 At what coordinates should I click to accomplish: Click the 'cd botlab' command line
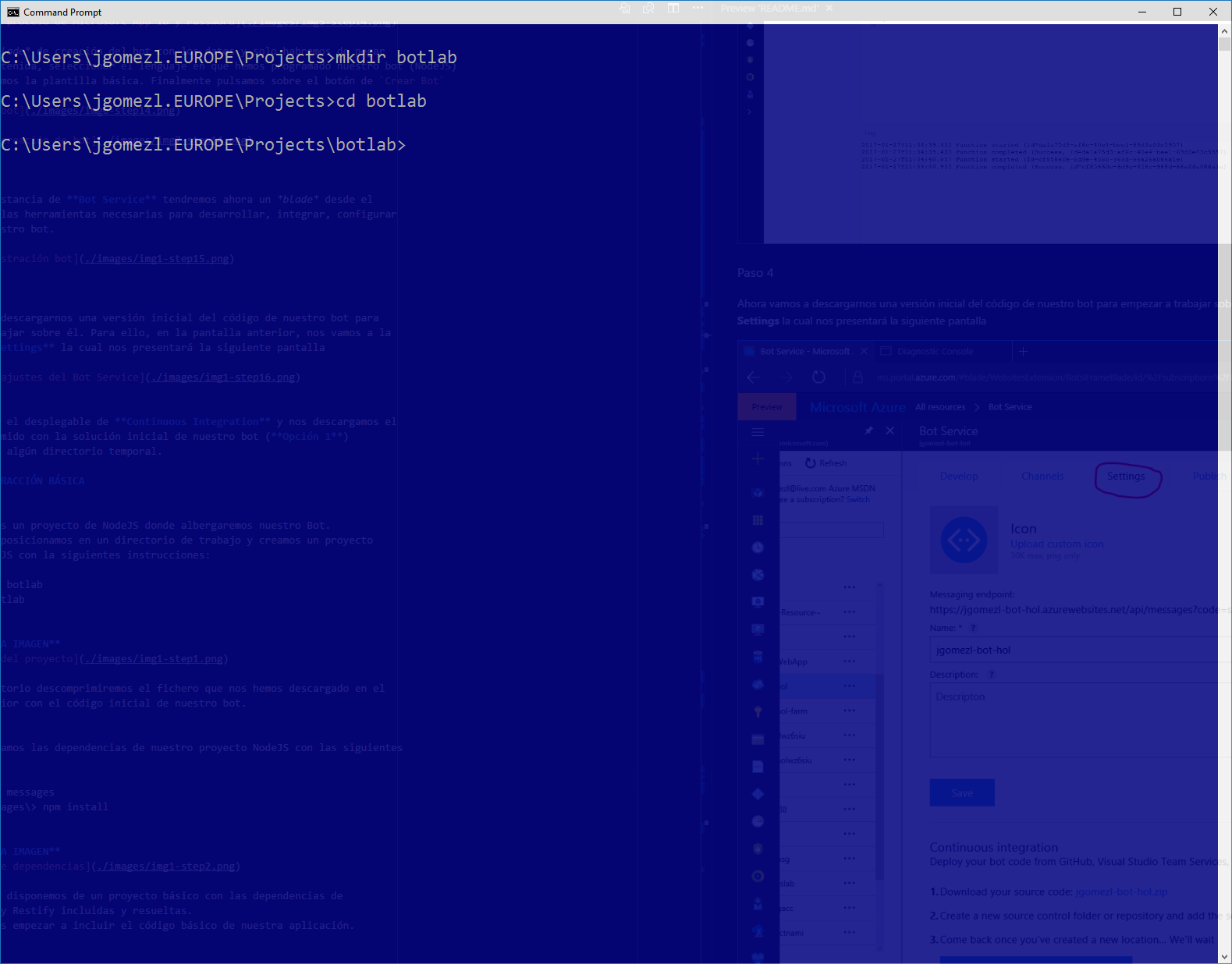click(214, 101)
